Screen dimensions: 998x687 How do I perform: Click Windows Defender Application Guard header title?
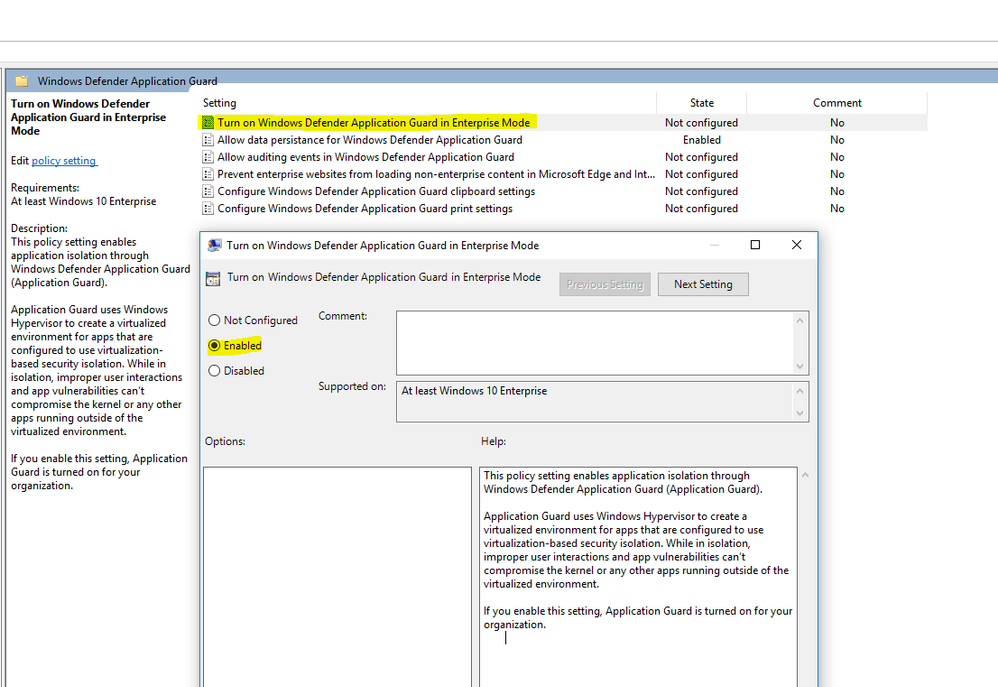[x=127, y=81]
